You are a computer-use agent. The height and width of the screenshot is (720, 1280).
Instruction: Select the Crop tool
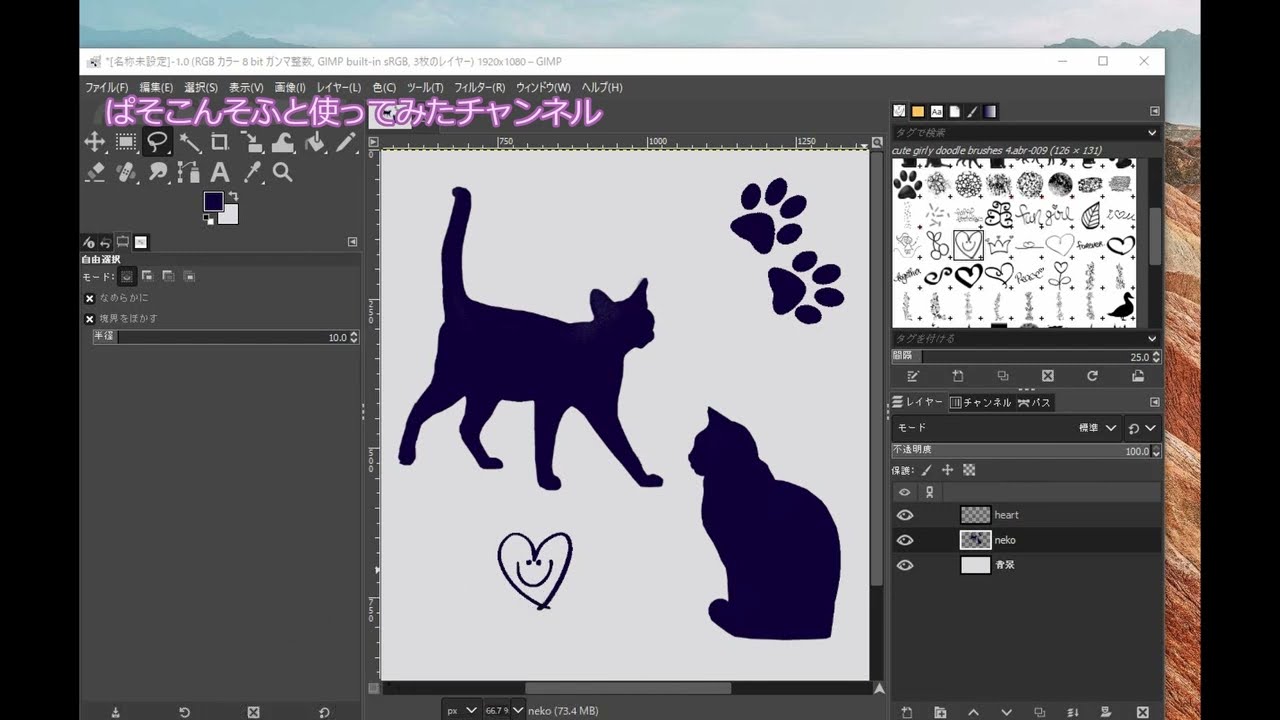(x=220, y=142)
